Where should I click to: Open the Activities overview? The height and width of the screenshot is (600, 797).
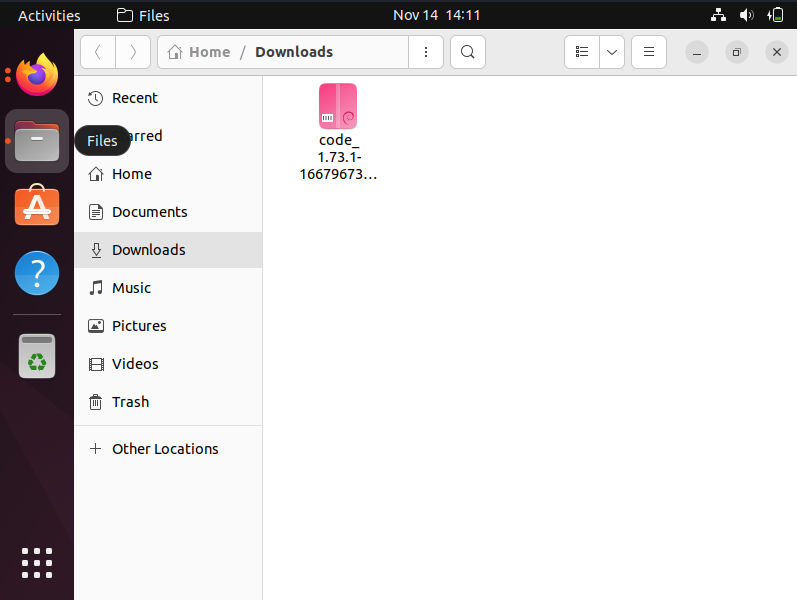(x=49, y=15)
